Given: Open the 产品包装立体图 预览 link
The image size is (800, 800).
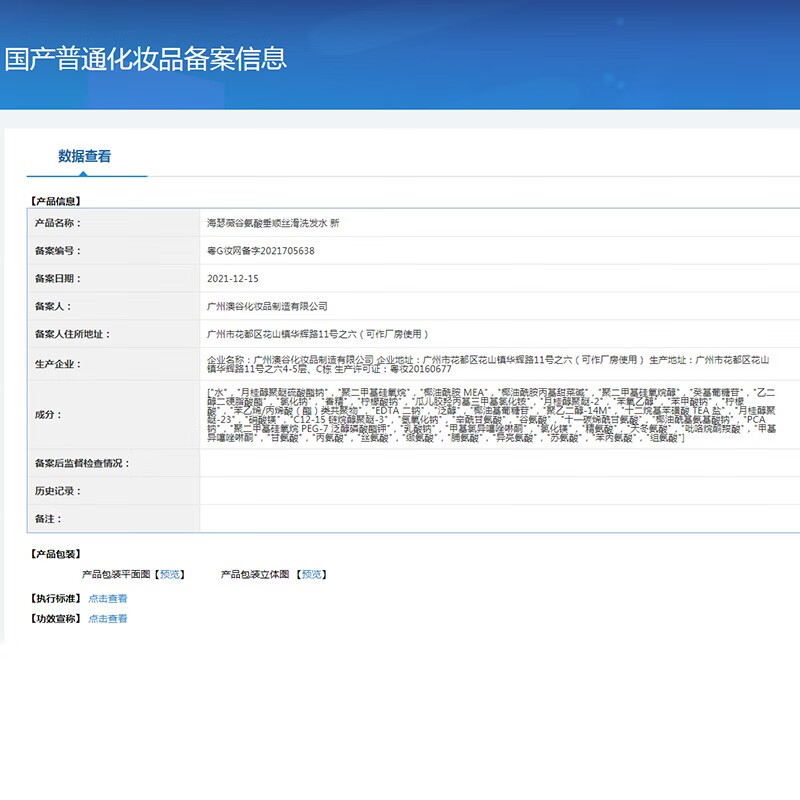Looking at the screenshot, I should coord(312,574).
